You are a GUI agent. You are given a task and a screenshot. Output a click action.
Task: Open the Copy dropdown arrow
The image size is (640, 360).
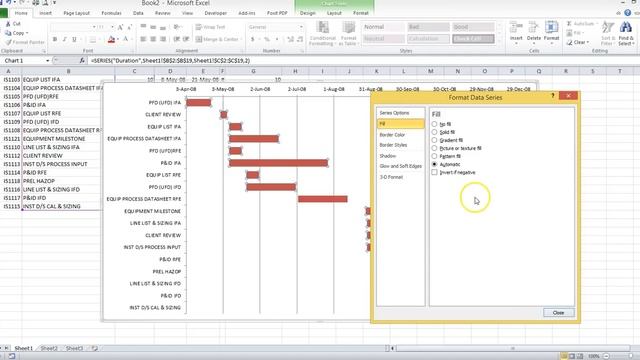coord(27,33)
